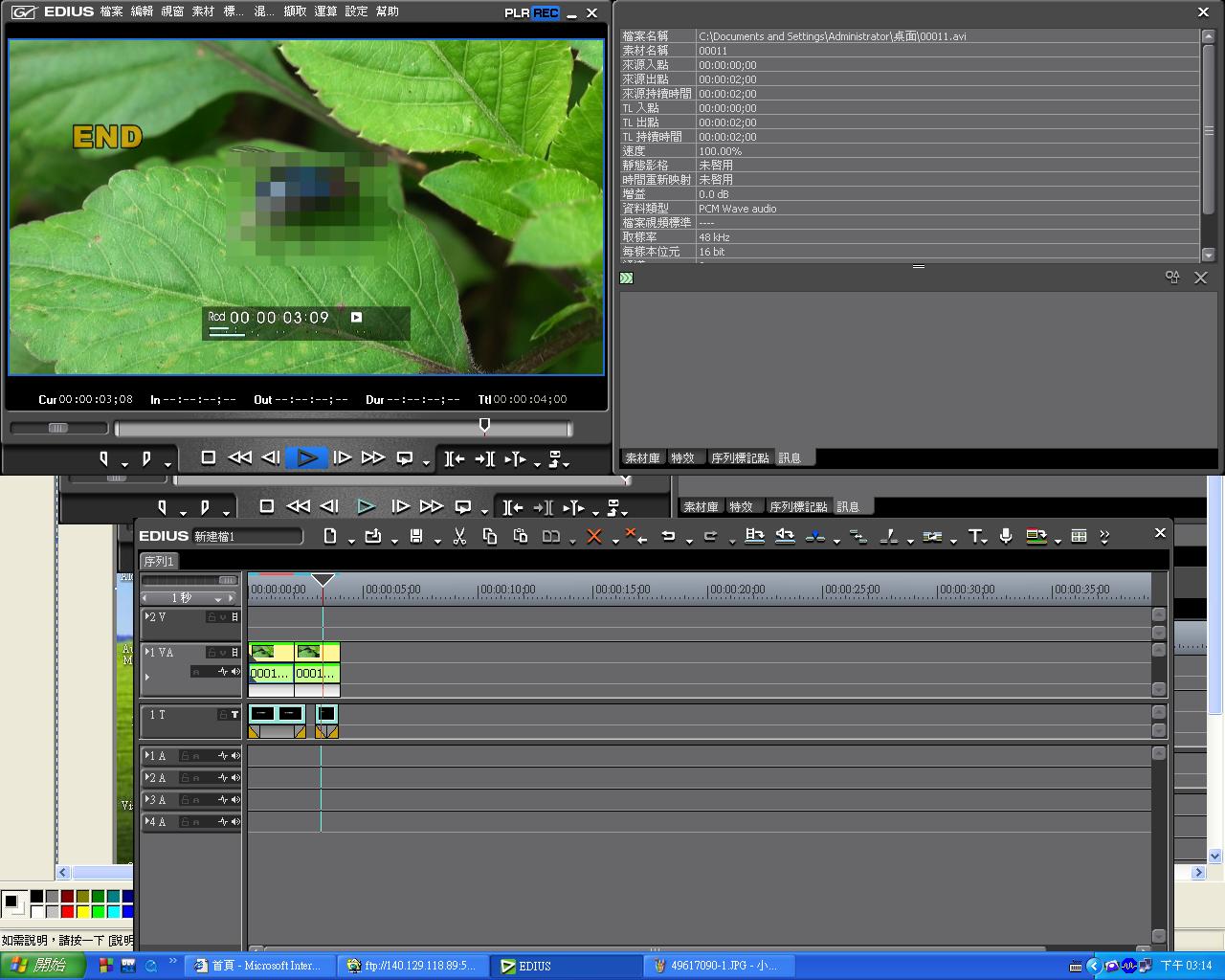1225x980 pixels.
Task: Toggle speaker mute on the 2 A track
Action: [x=235, y=778]
